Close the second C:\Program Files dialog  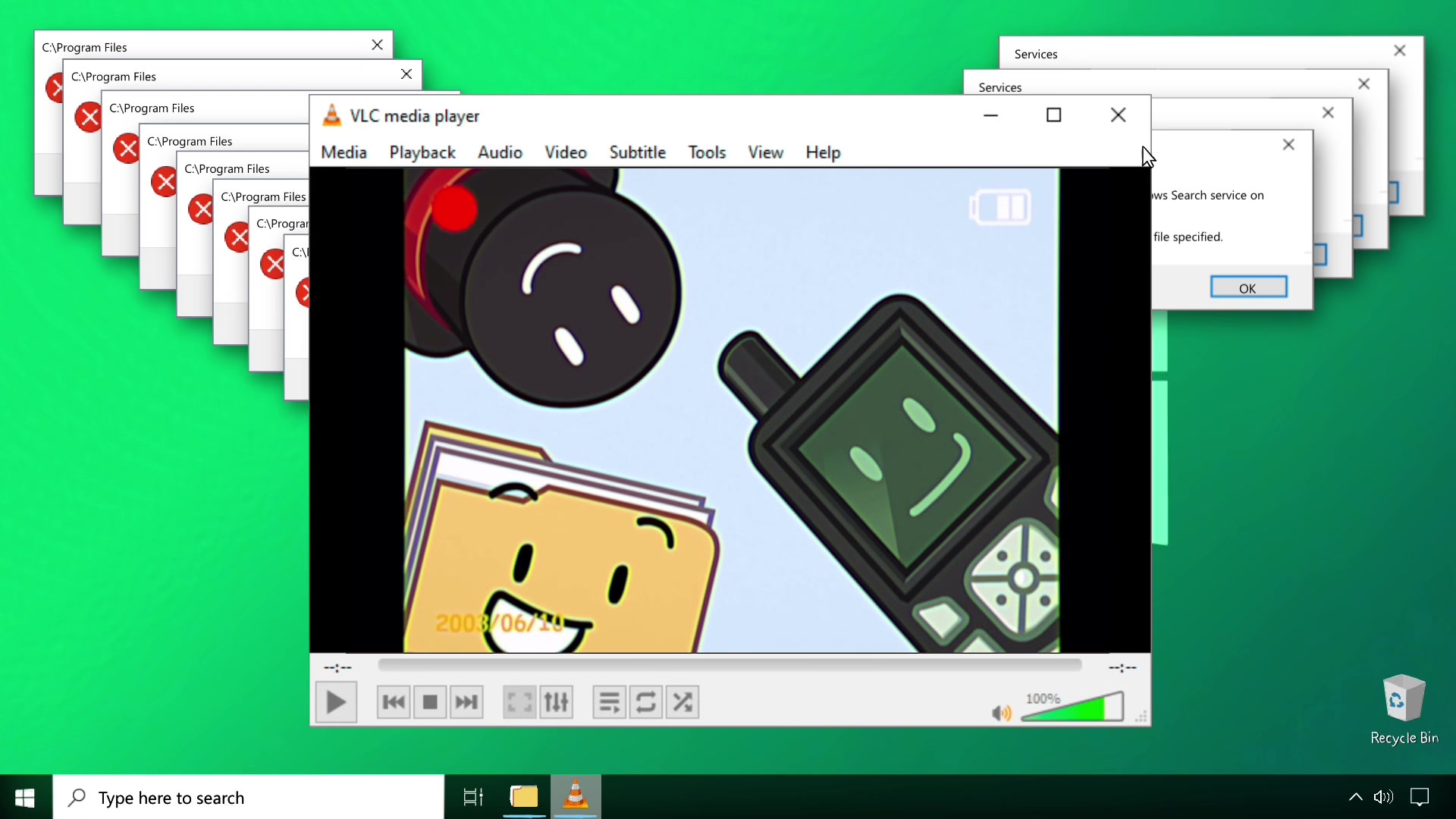point(406,74)
